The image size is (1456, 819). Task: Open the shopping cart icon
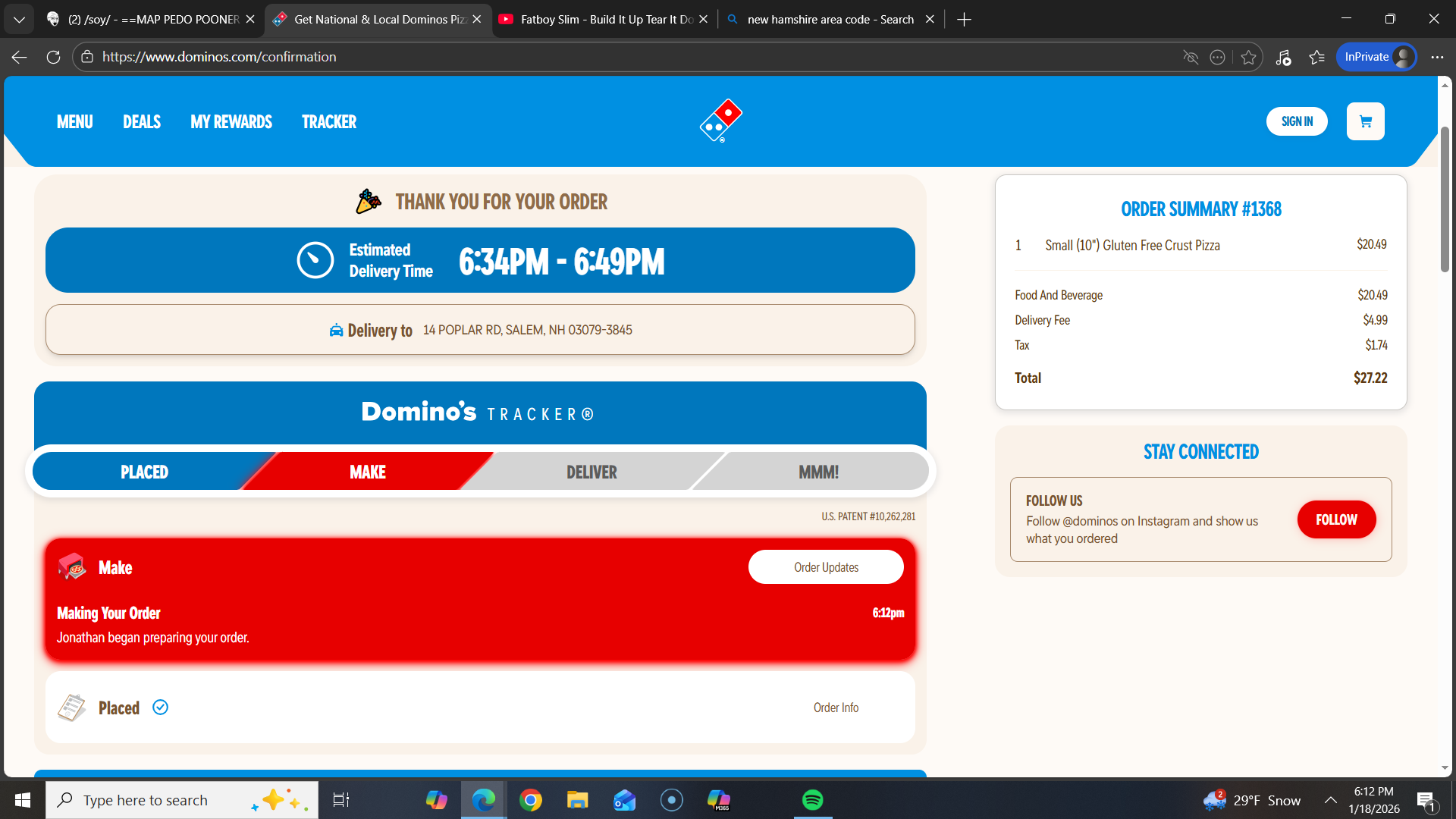click(x=1365, y=121)
